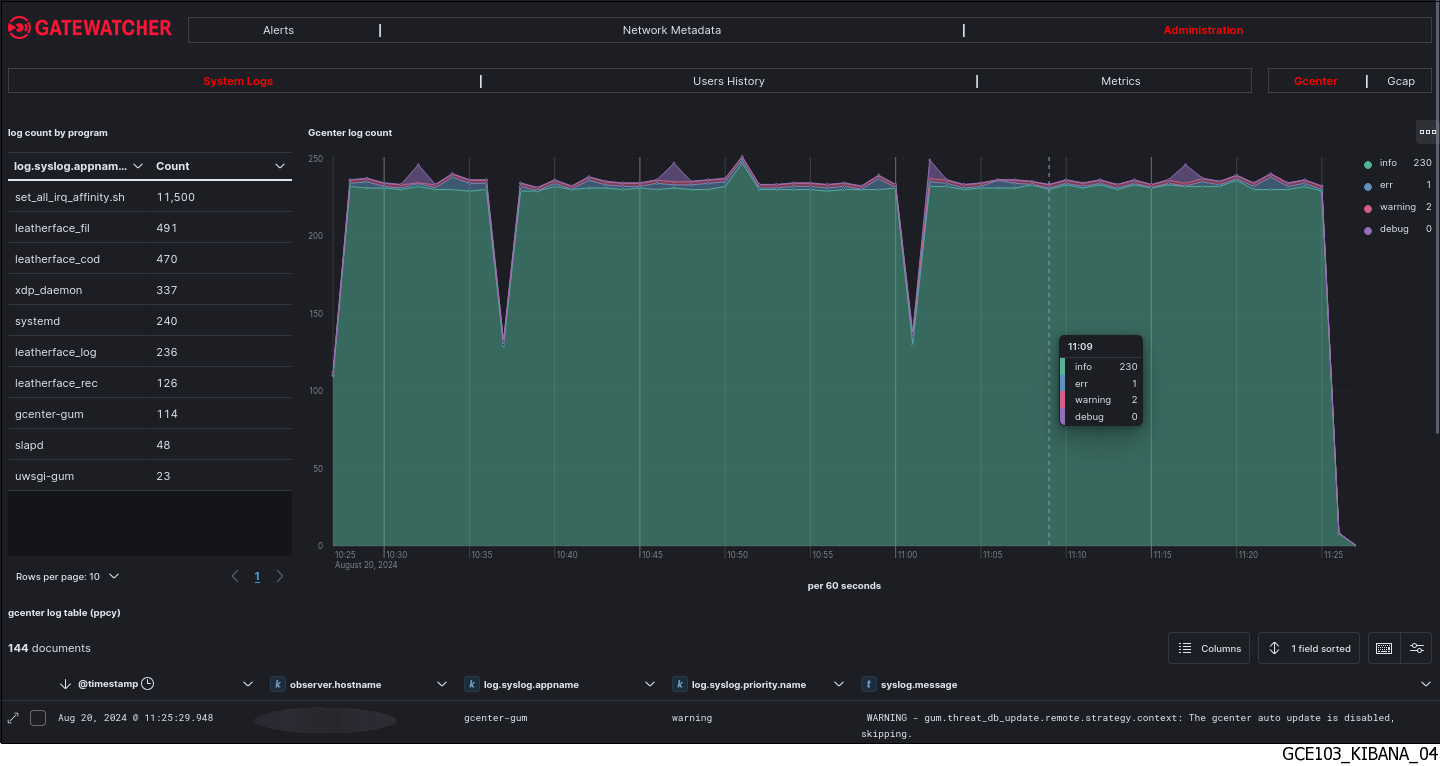Select the Gcenter source toggle

point(1315,81)
